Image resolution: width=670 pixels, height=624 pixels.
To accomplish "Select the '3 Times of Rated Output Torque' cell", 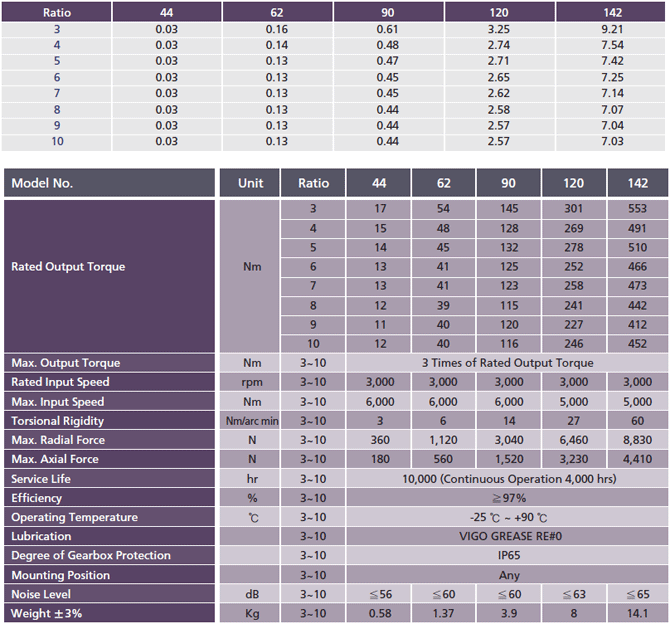I will tap(507, 363).
